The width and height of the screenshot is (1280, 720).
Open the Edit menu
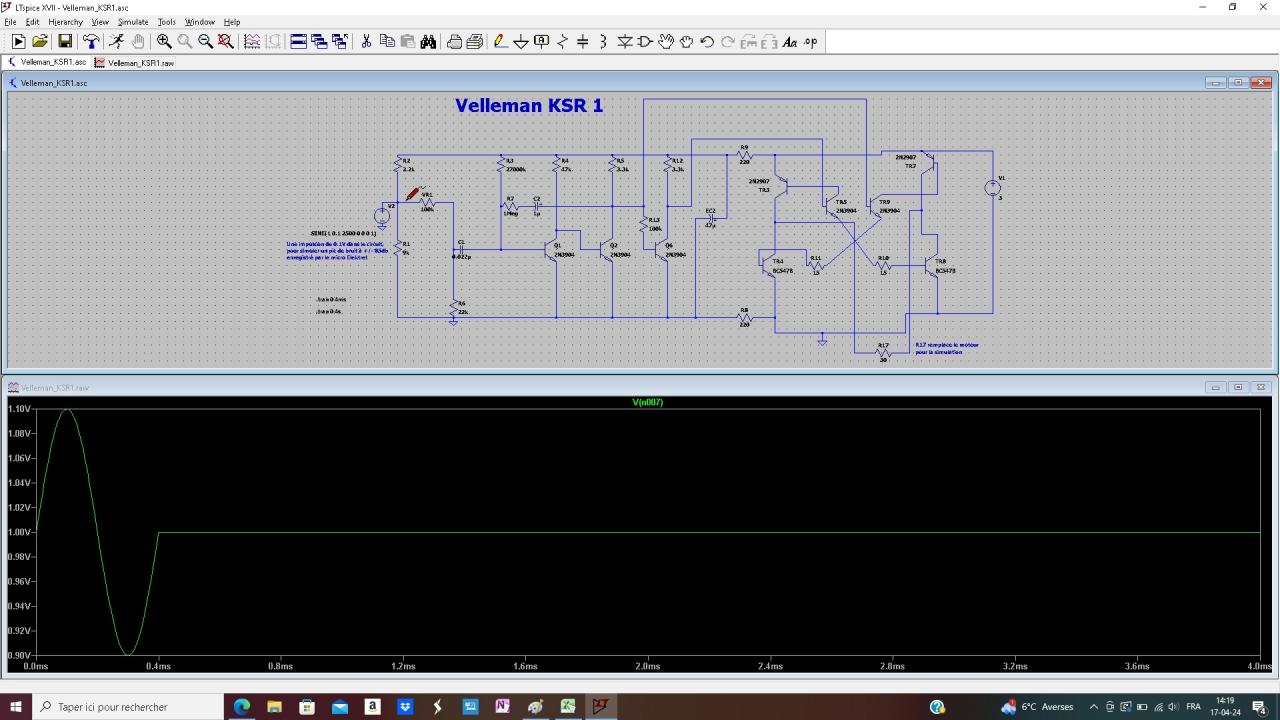pyautogui.click(x=32, y=21)
